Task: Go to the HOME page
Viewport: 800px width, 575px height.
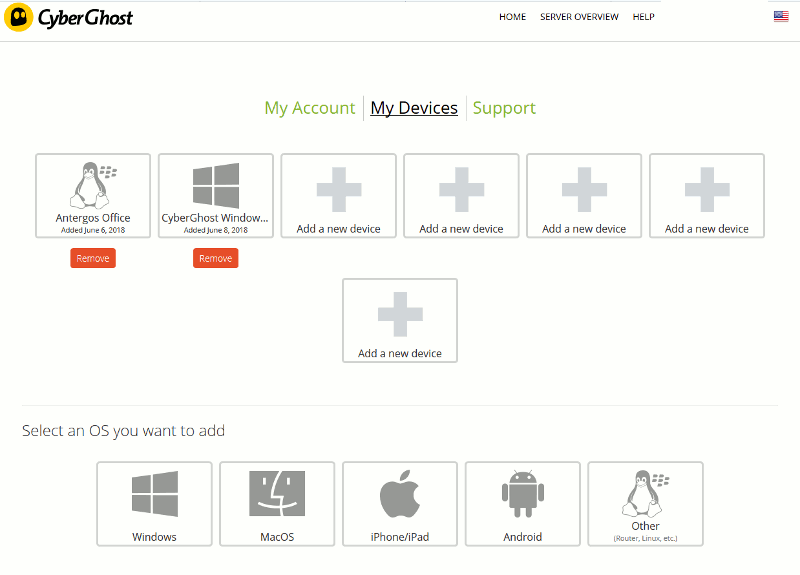Action: 512,17
